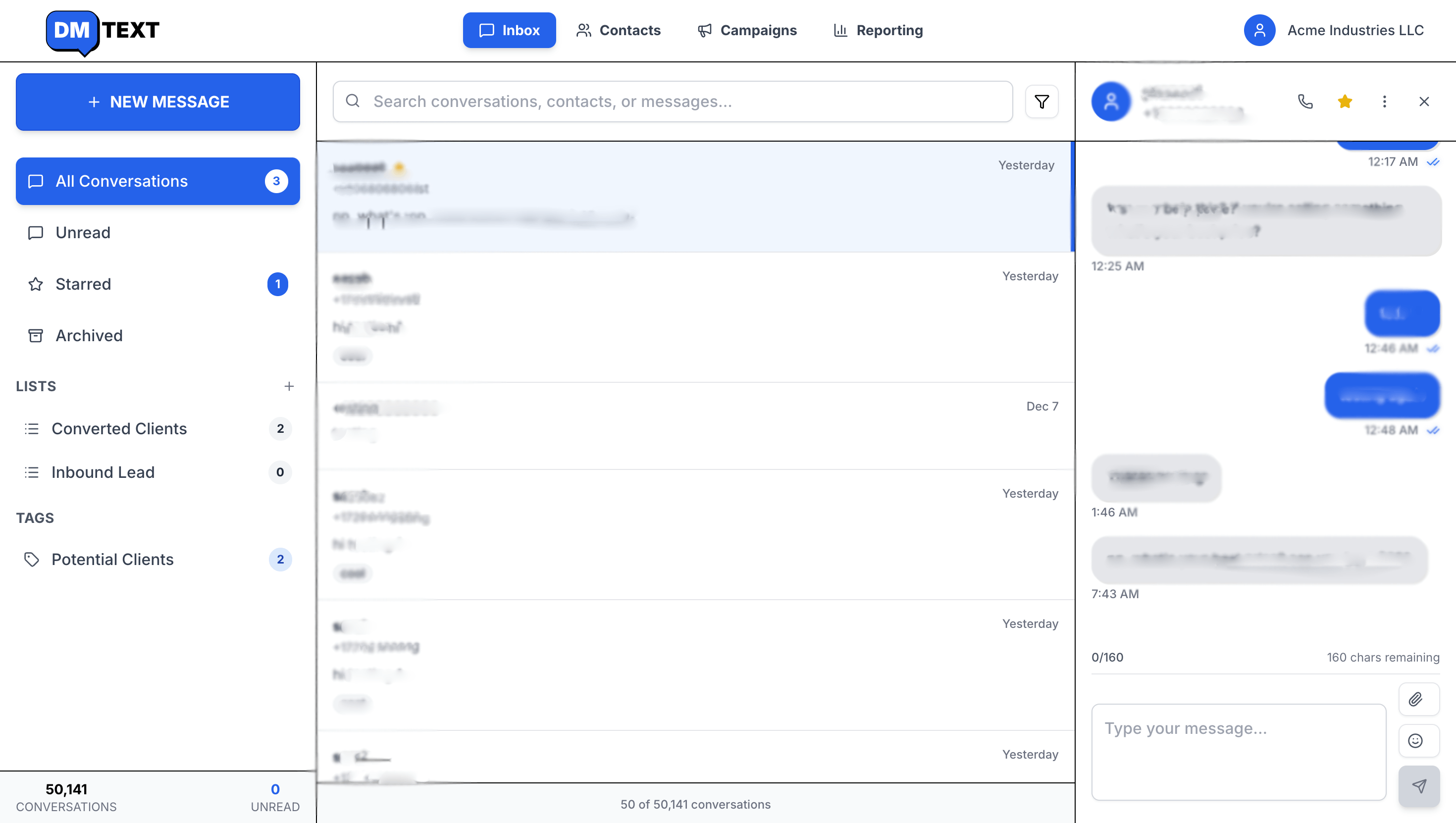The image size is (1456, 823).
Task: Add a new list under LISTS
Action: pos(289,386)
